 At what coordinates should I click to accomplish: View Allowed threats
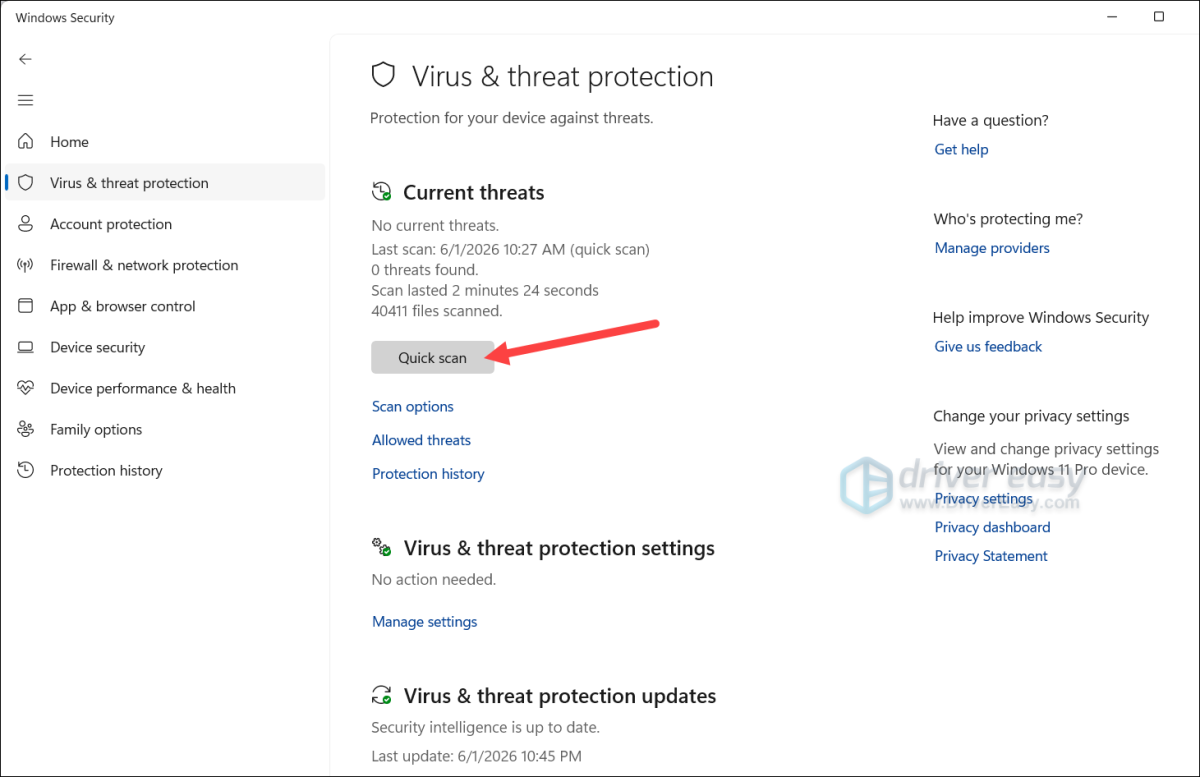tap(421, 440)
